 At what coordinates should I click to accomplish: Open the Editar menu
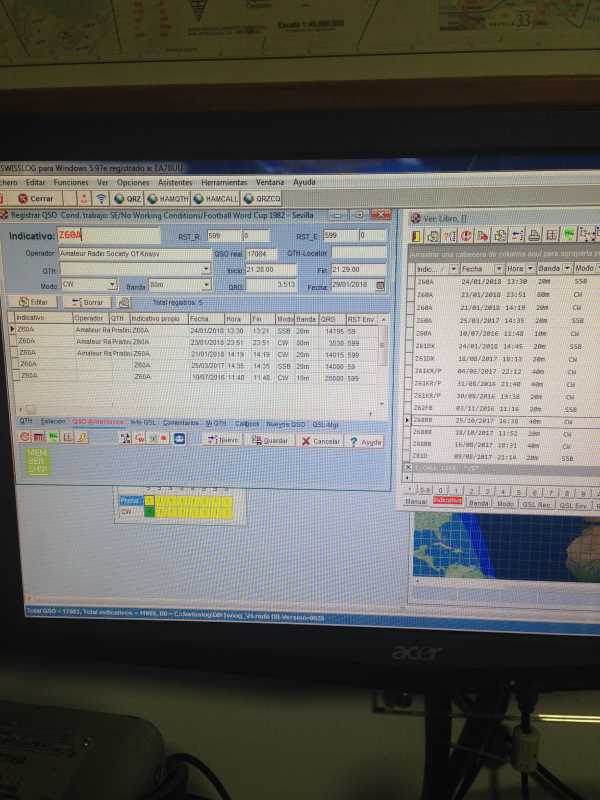(x=35, y=182)
